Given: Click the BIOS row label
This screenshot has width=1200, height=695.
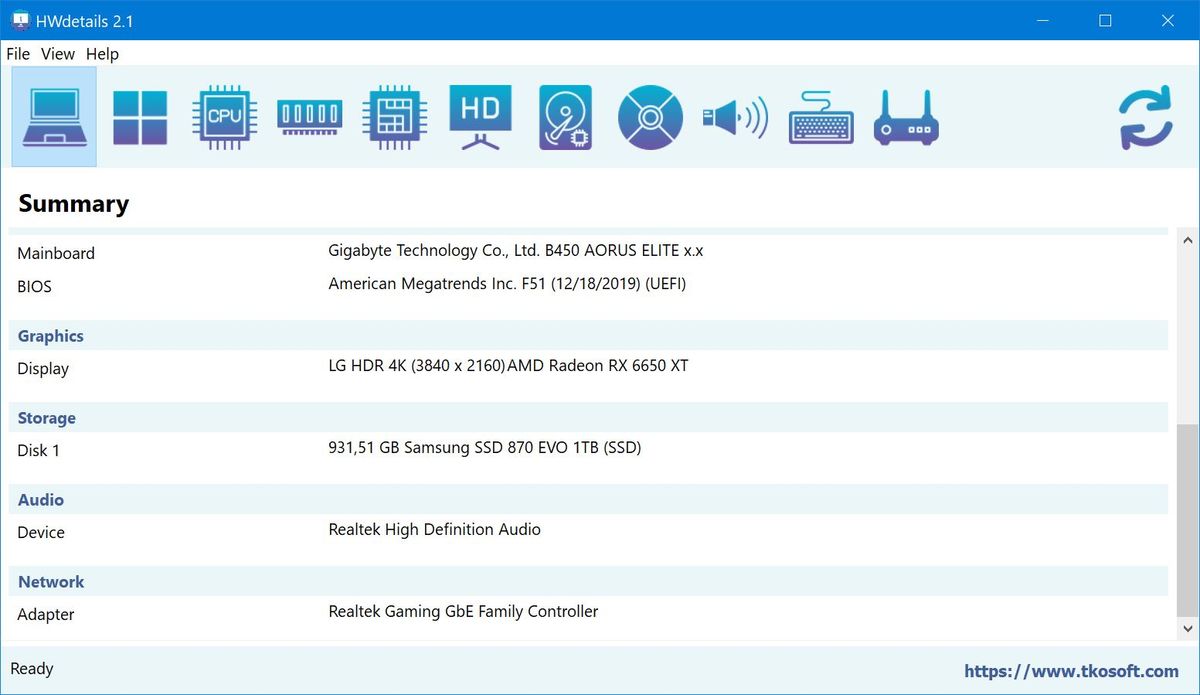Looking at the screenshot, I should pyautogui.click(x=34, y=287).
